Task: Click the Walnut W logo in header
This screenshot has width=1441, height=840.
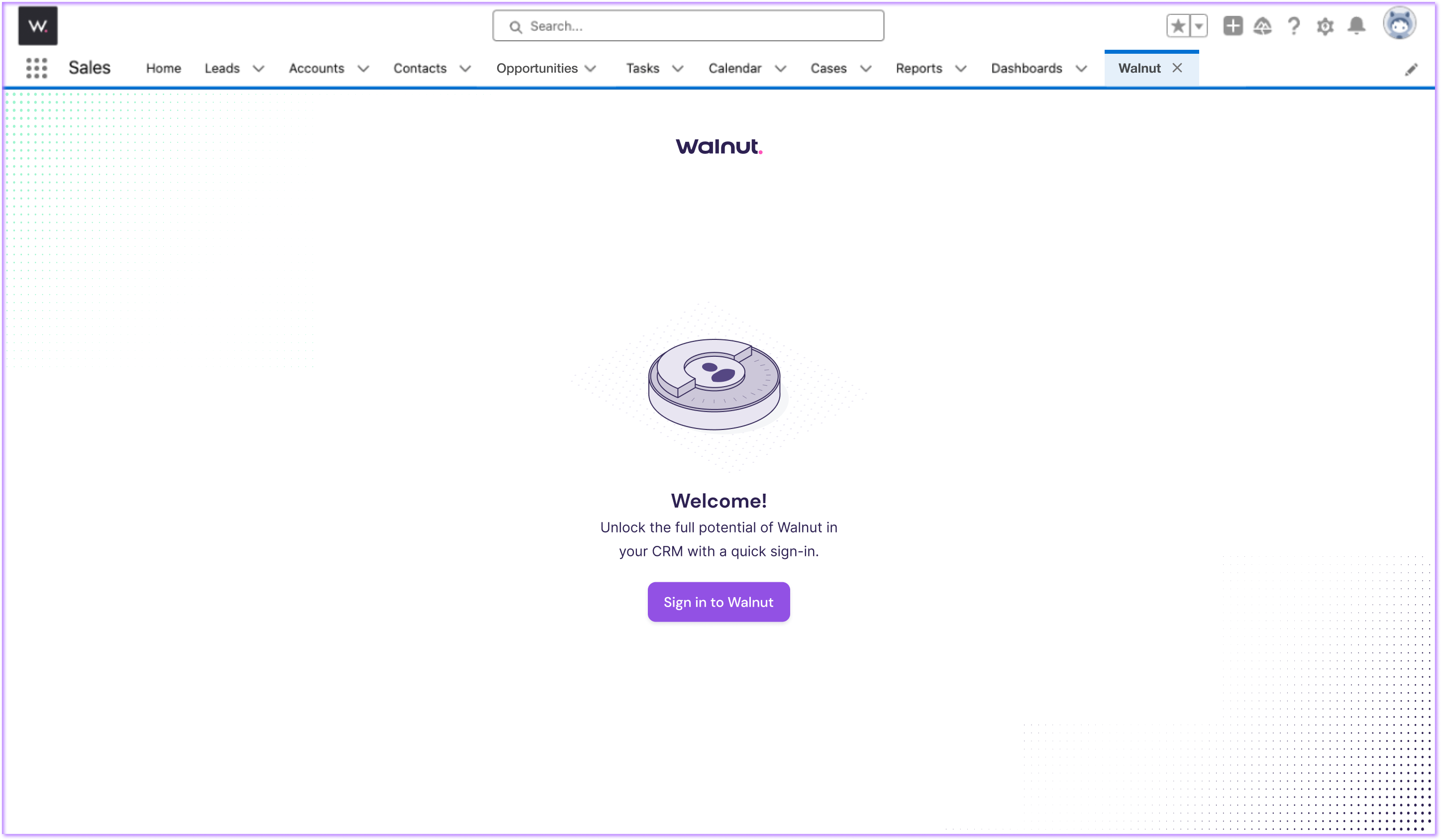Action: click(x=38, y=26)
